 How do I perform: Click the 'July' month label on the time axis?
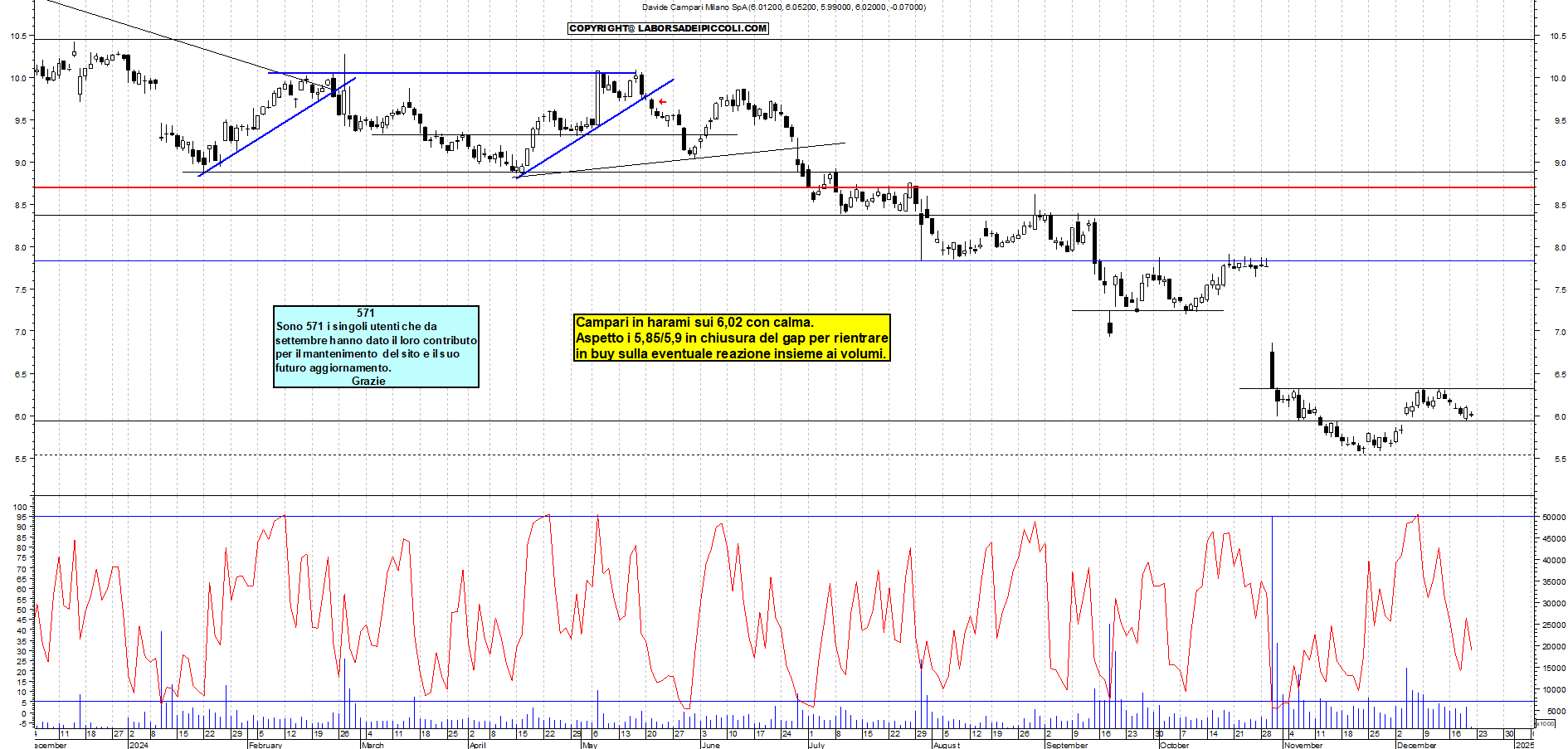(816, 745)
